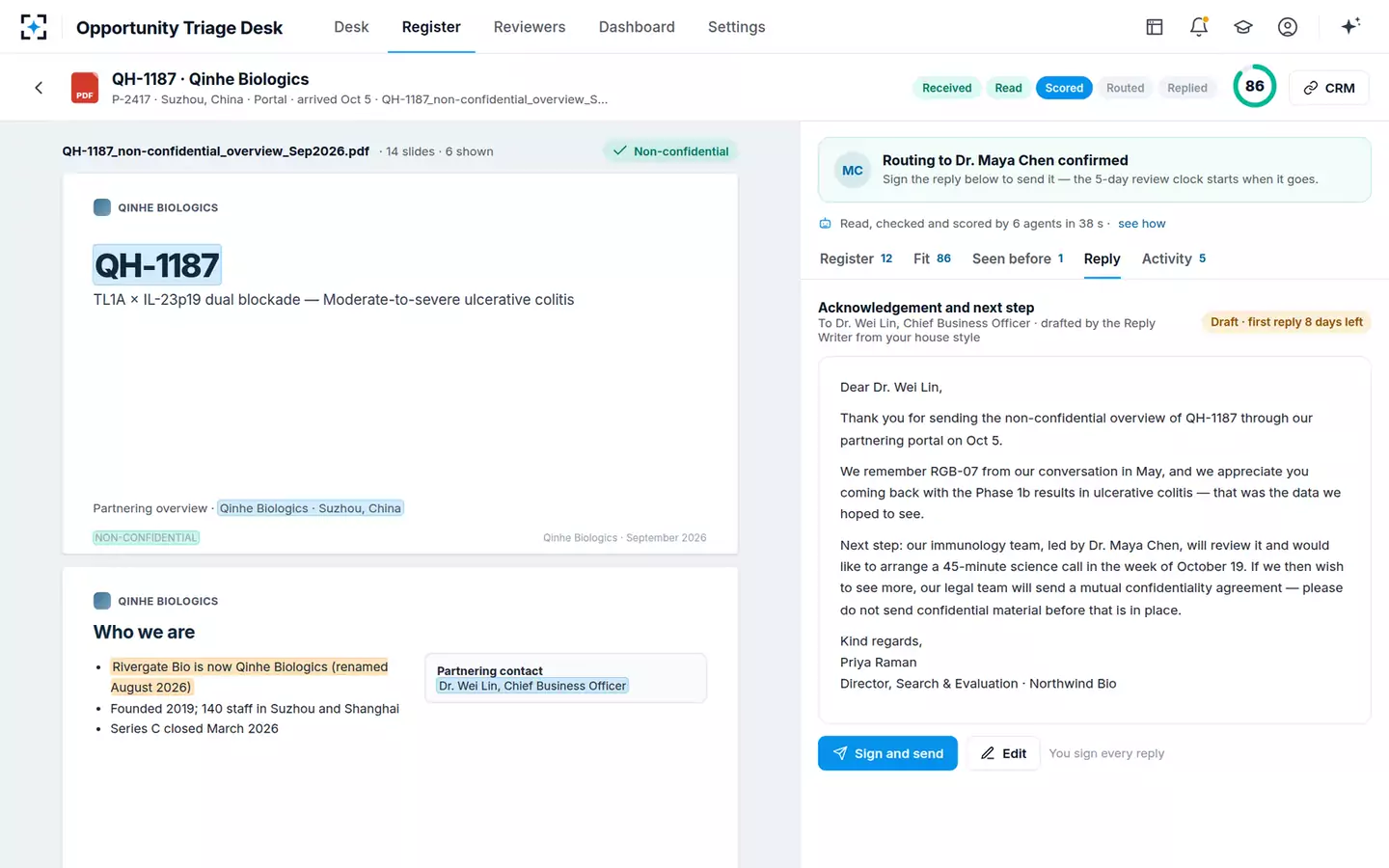Viewport: 1389px width, 868px height.
Task: Select the Reply tab
Action: tap(1102, 258)
